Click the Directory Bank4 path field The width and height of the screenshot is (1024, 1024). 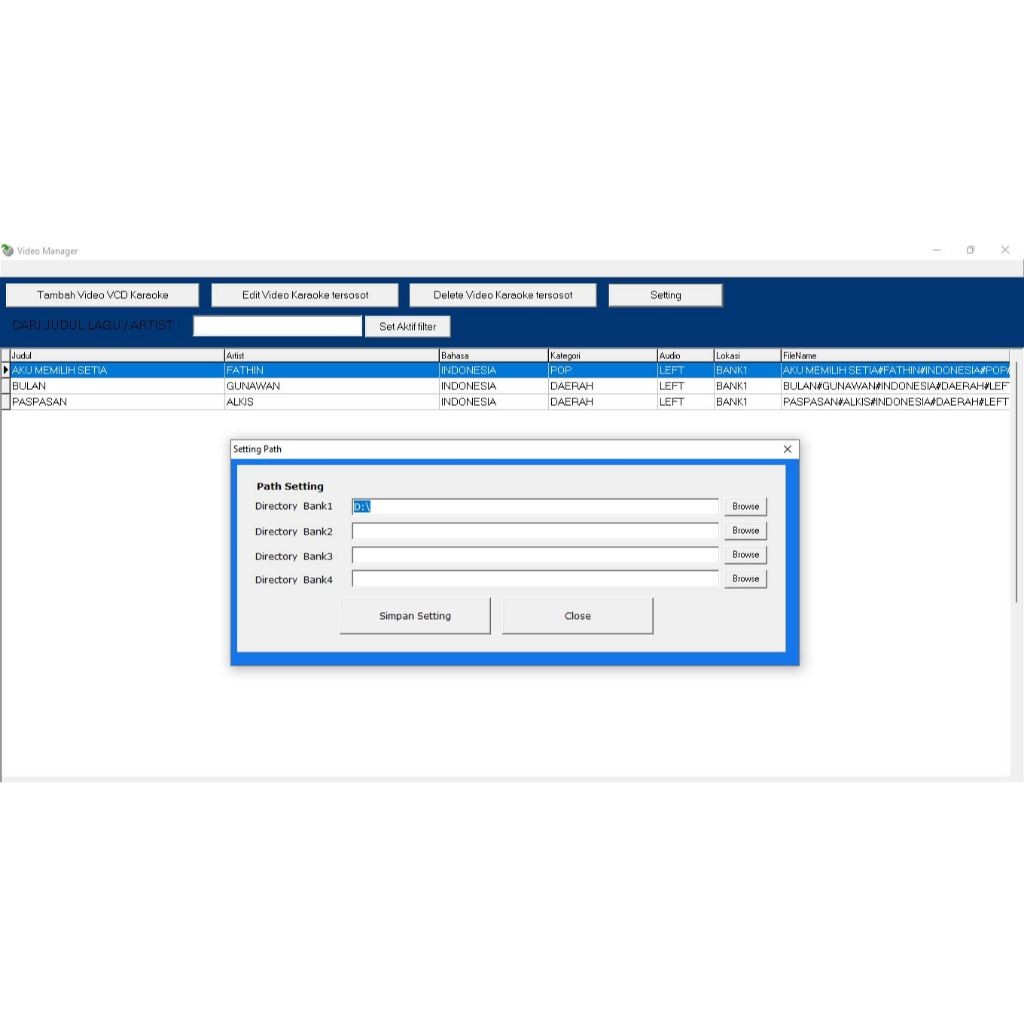pyautogui.click(x=535, y=579)
